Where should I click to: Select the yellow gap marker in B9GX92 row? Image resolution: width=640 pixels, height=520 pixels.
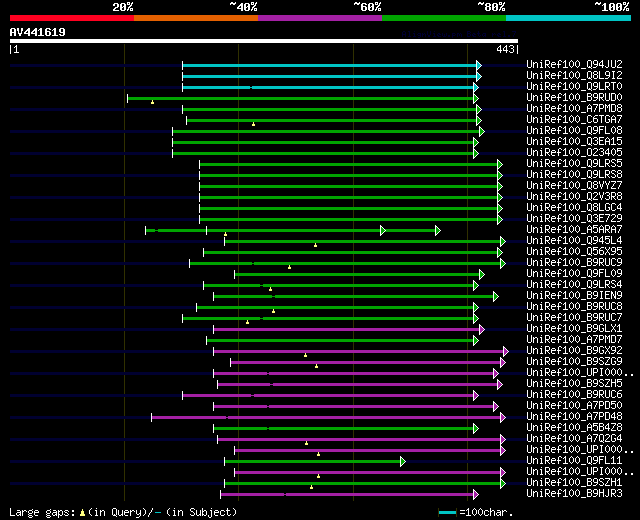coord(305,356)
